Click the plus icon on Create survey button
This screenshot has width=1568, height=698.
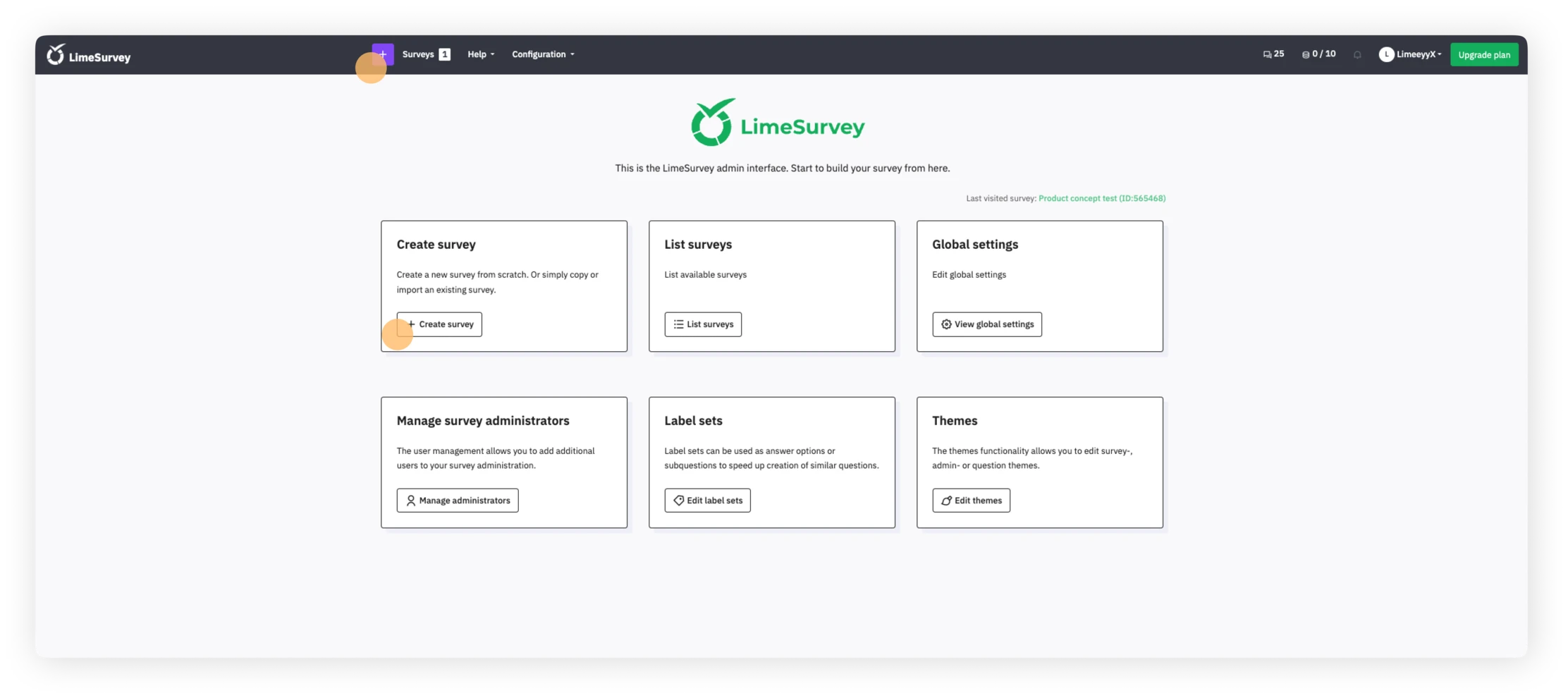coord(411,324)
